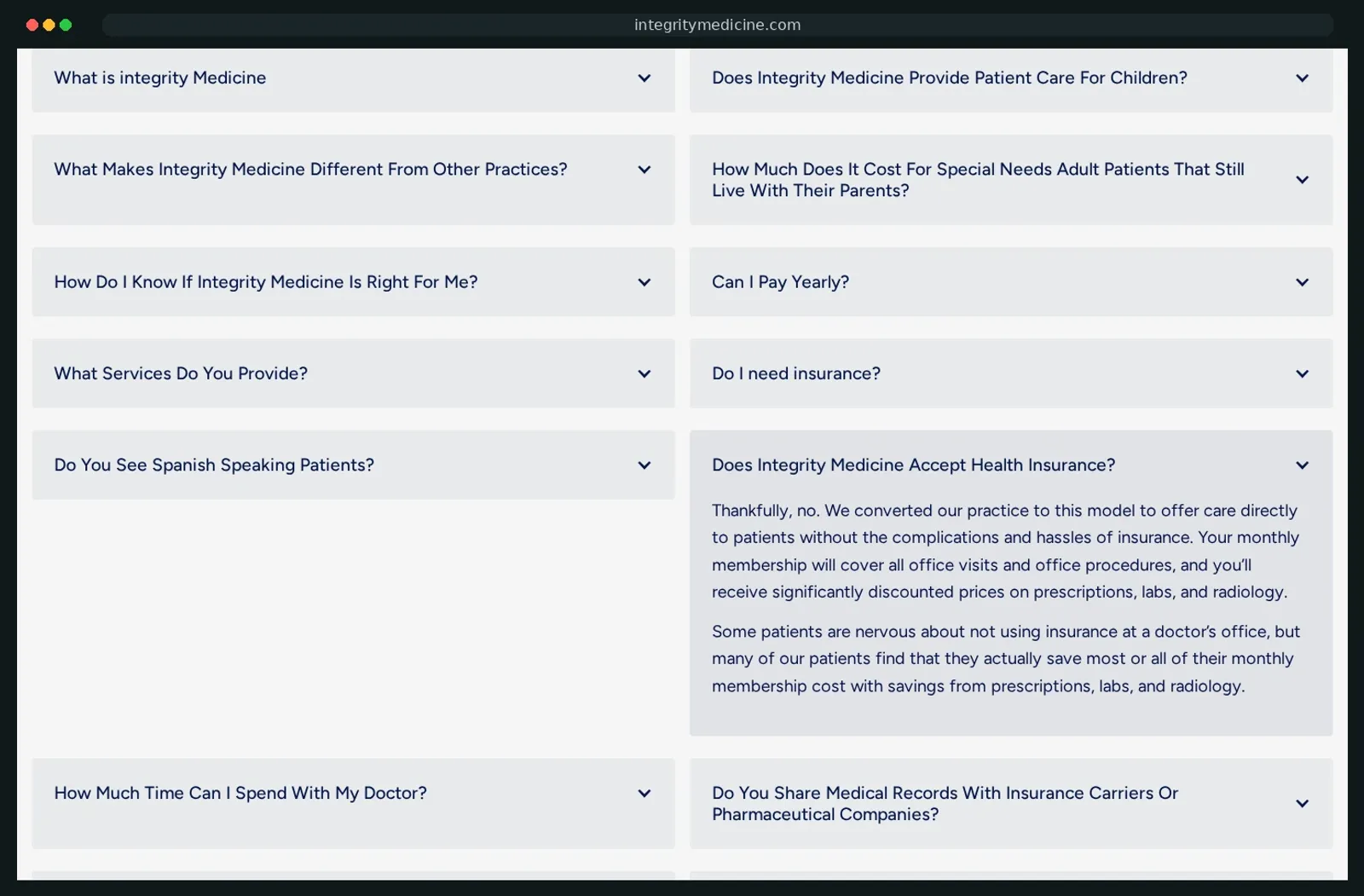Expand chevron for 'Share Medical Records' question
This screenshot has width=1364, height=896.
[x=1303, y=804]
